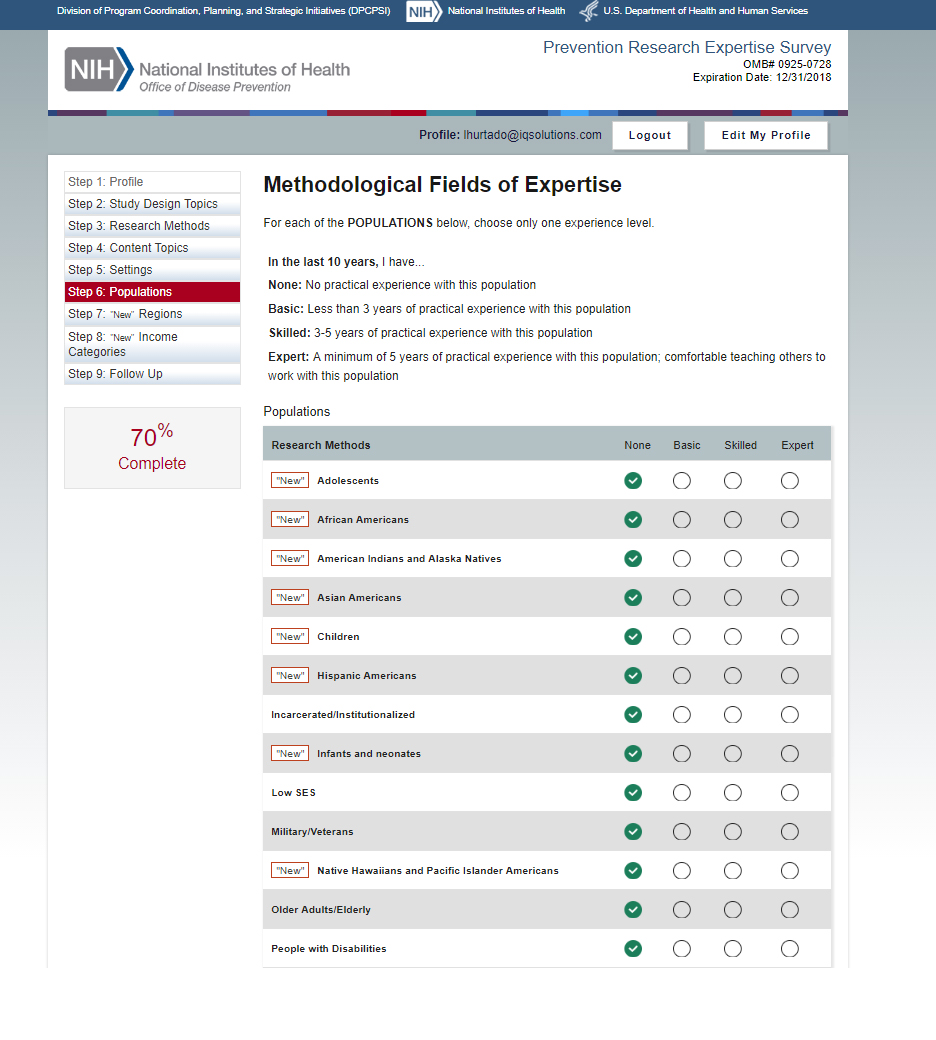Click the HHS eagle logo in top bar
Viewport: 936px width, 1040px height.
coord(589,11)
